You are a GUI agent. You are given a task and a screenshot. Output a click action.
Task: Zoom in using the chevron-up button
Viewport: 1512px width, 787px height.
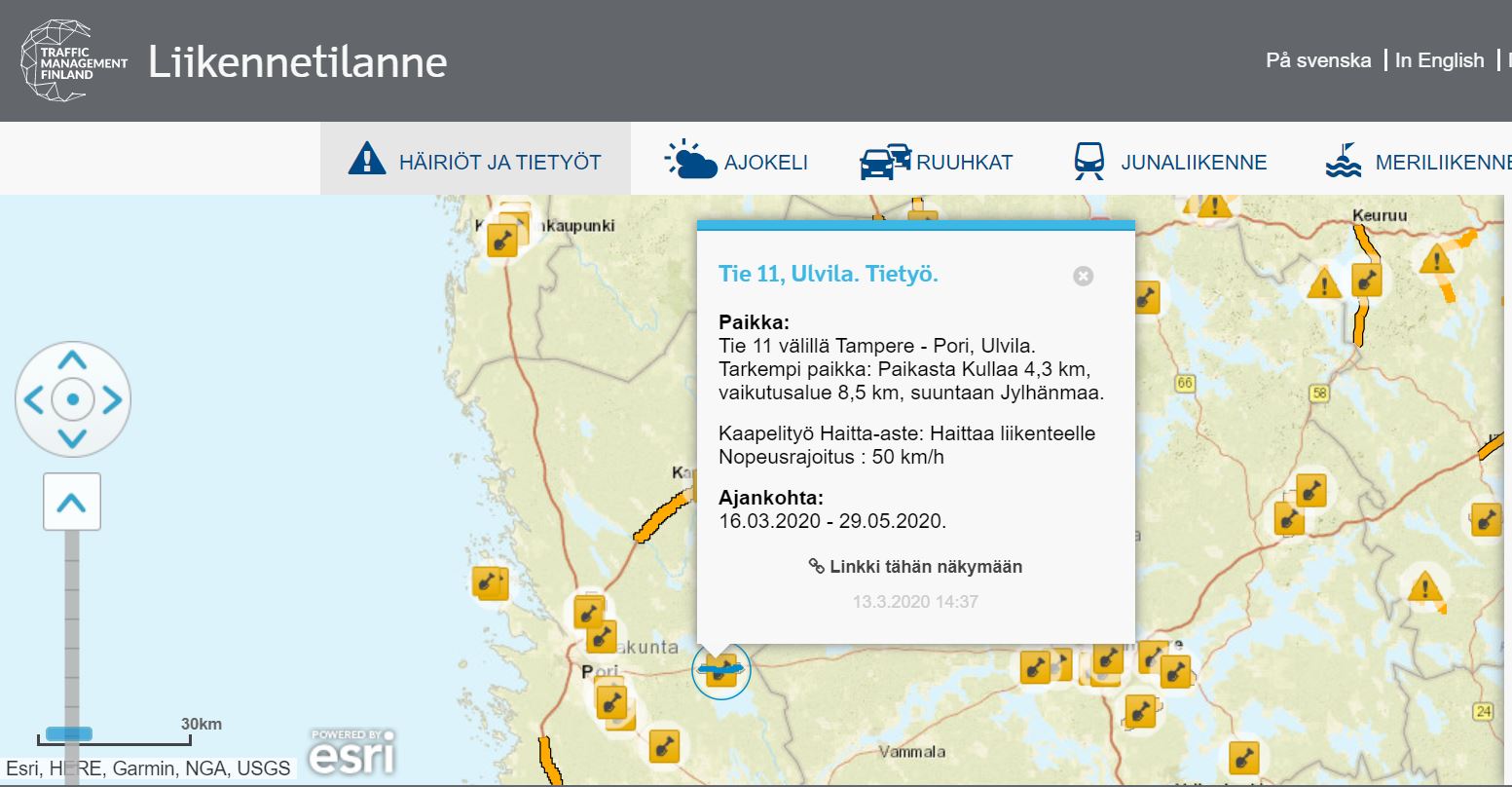pos(72,503)
